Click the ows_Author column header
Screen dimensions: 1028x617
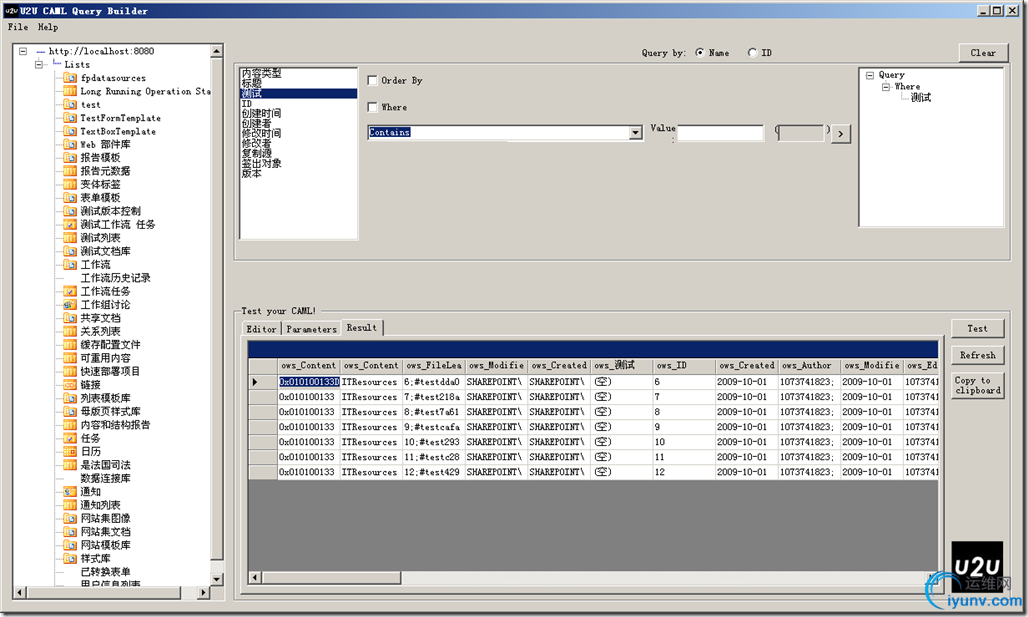tap(809, 365)
